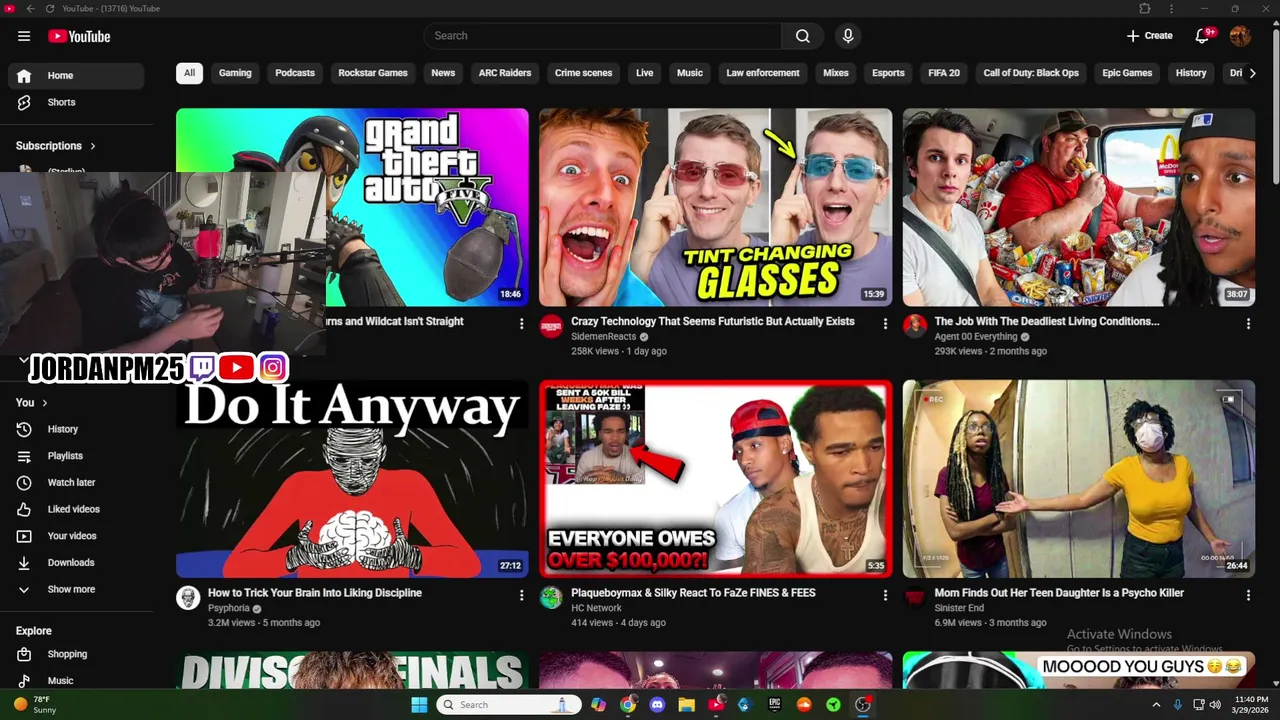This screenshot has height=720, width=1280.
Task: Open Psyphoria channel avatar
Action: click(x=188, y=598)
